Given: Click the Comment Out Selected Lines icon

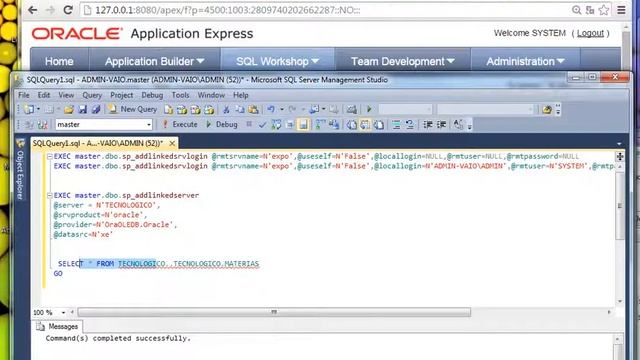Looking at the screenshot, I should point(396,125).
